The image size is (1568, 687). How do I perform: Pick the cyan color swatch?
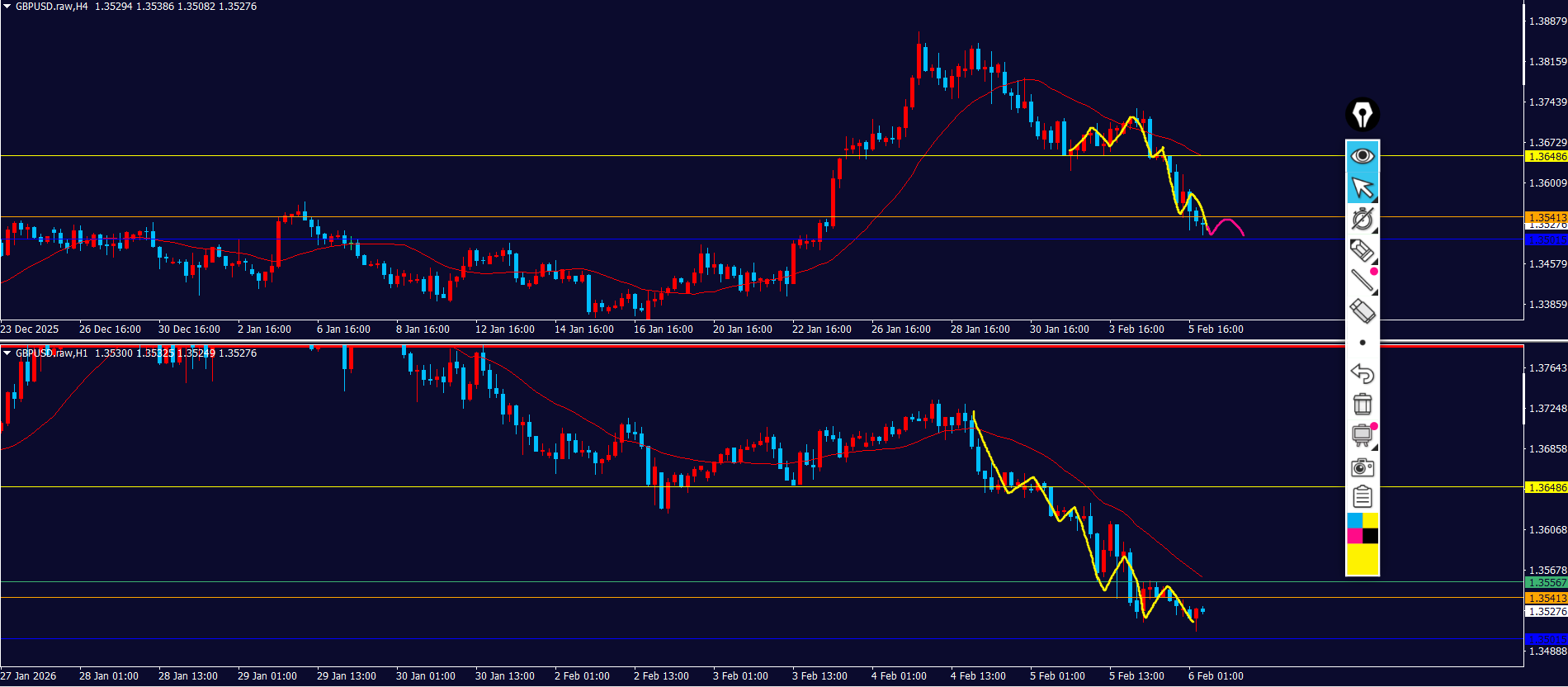click(1354, 520)
